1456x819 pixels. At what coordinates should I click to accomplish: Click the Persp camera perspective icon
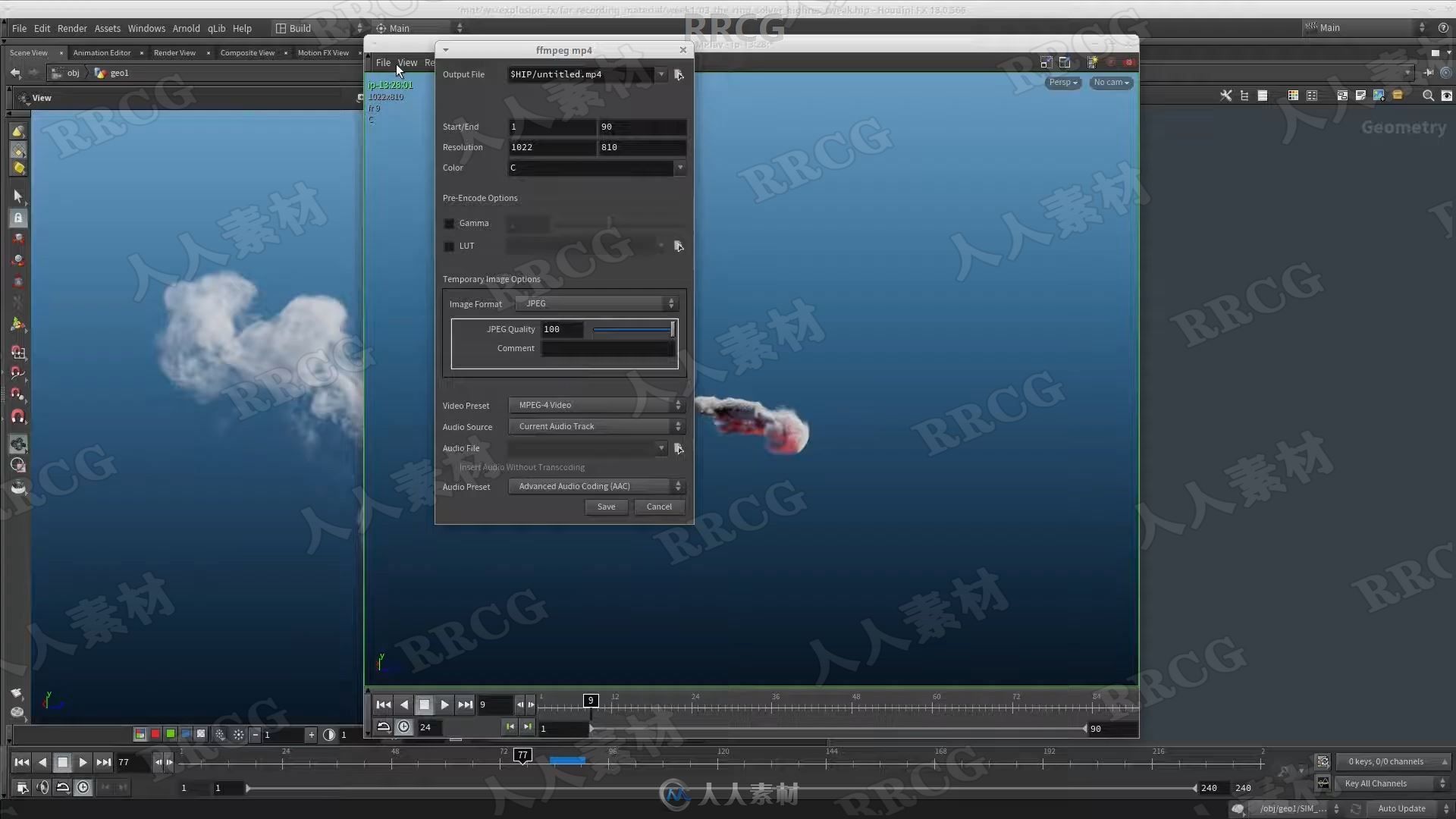(x=1062, y=82)
